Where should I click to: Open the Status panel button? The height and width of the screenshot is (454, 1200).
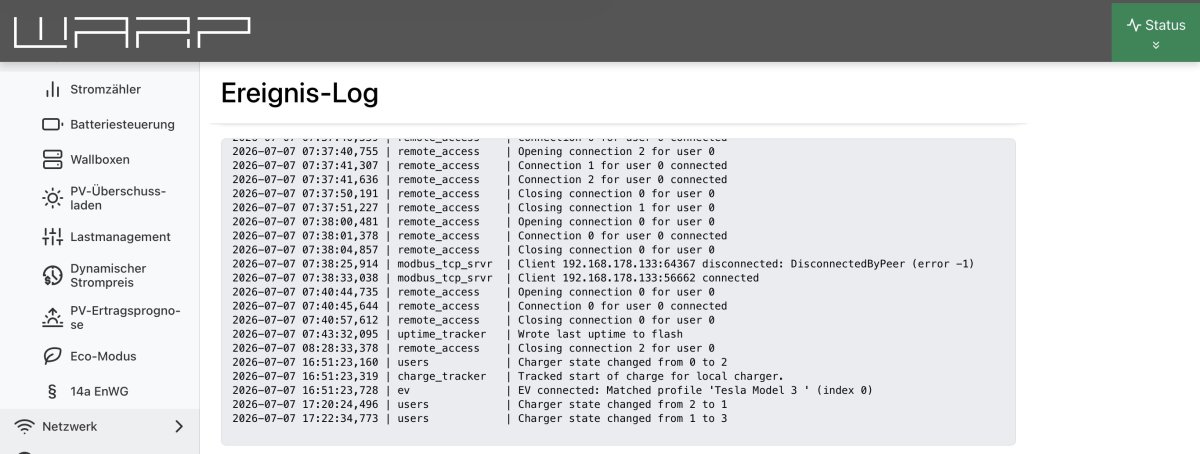pos(1156,31)
